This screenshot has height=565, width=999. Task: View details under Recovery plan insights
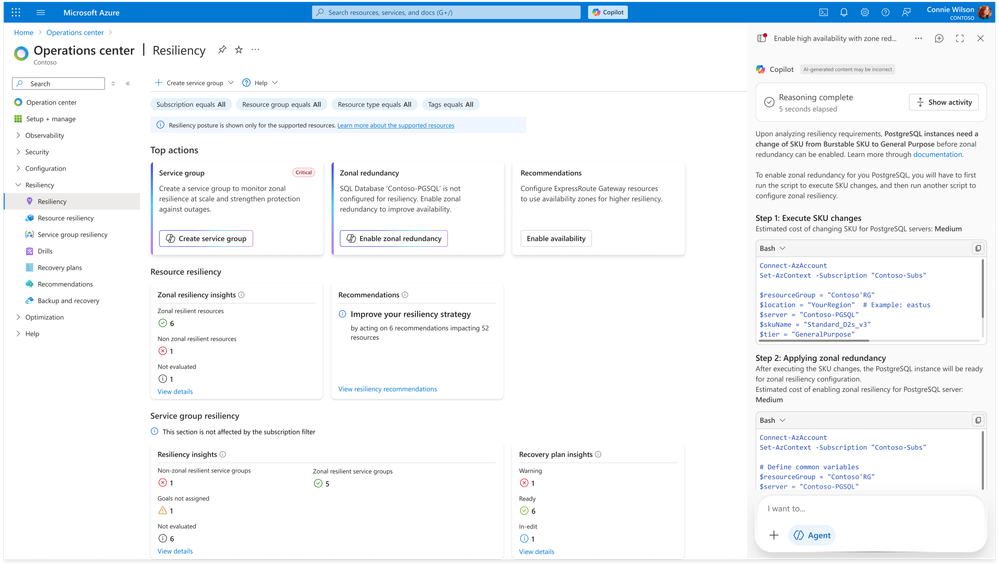click(x=536, y=552)
